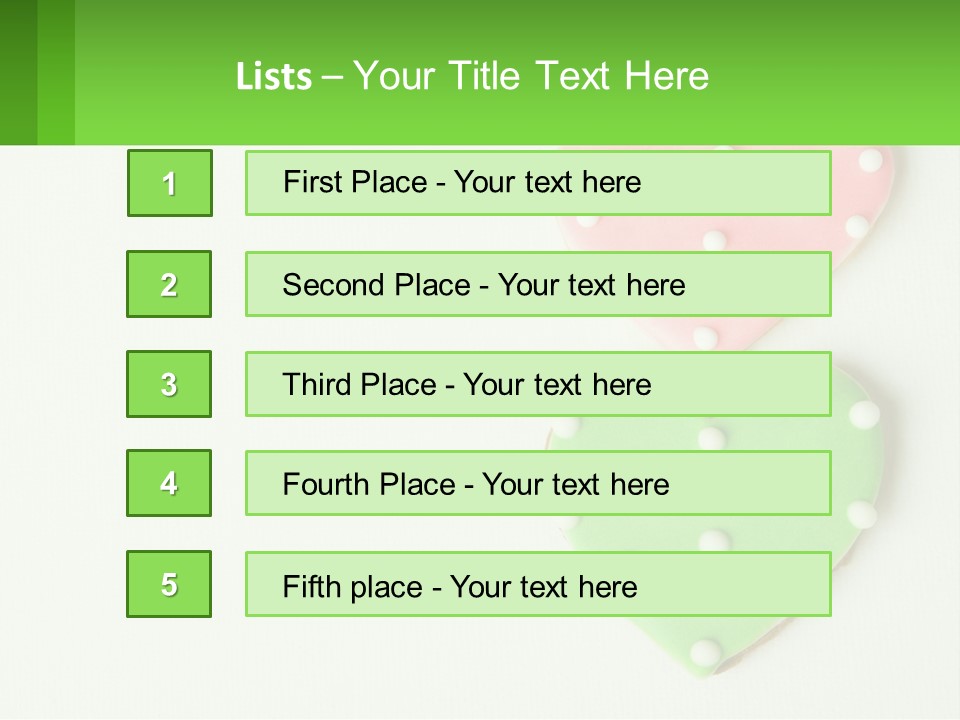Click the bold word Lists in title
The height and width of the screenshot is (720, 960).
[x=274, y=77]
